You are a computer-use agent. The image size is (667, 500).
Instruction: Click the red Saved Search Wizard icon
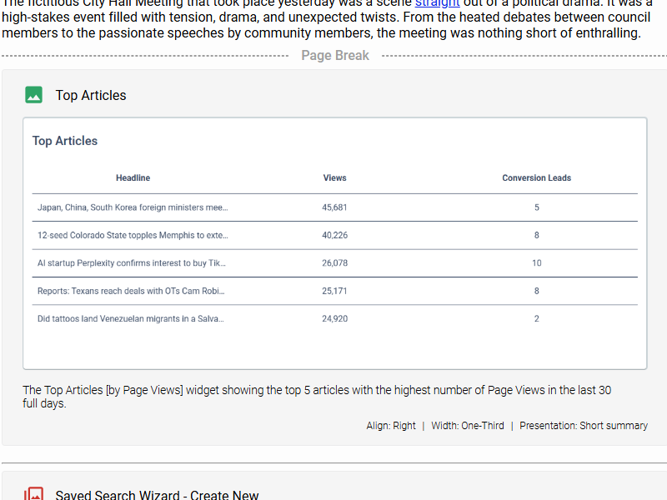34,494
